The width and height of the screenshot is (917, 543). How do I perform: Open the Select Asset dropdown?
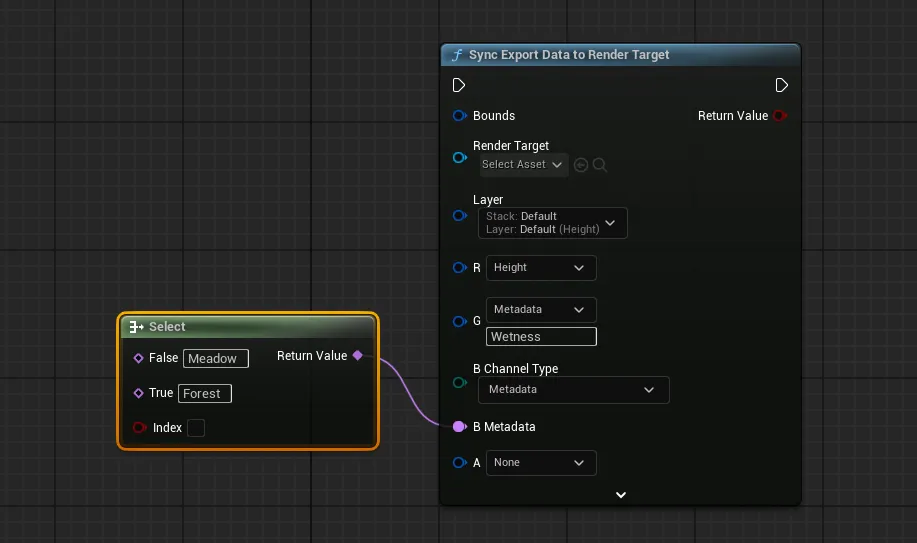(523, 165)
